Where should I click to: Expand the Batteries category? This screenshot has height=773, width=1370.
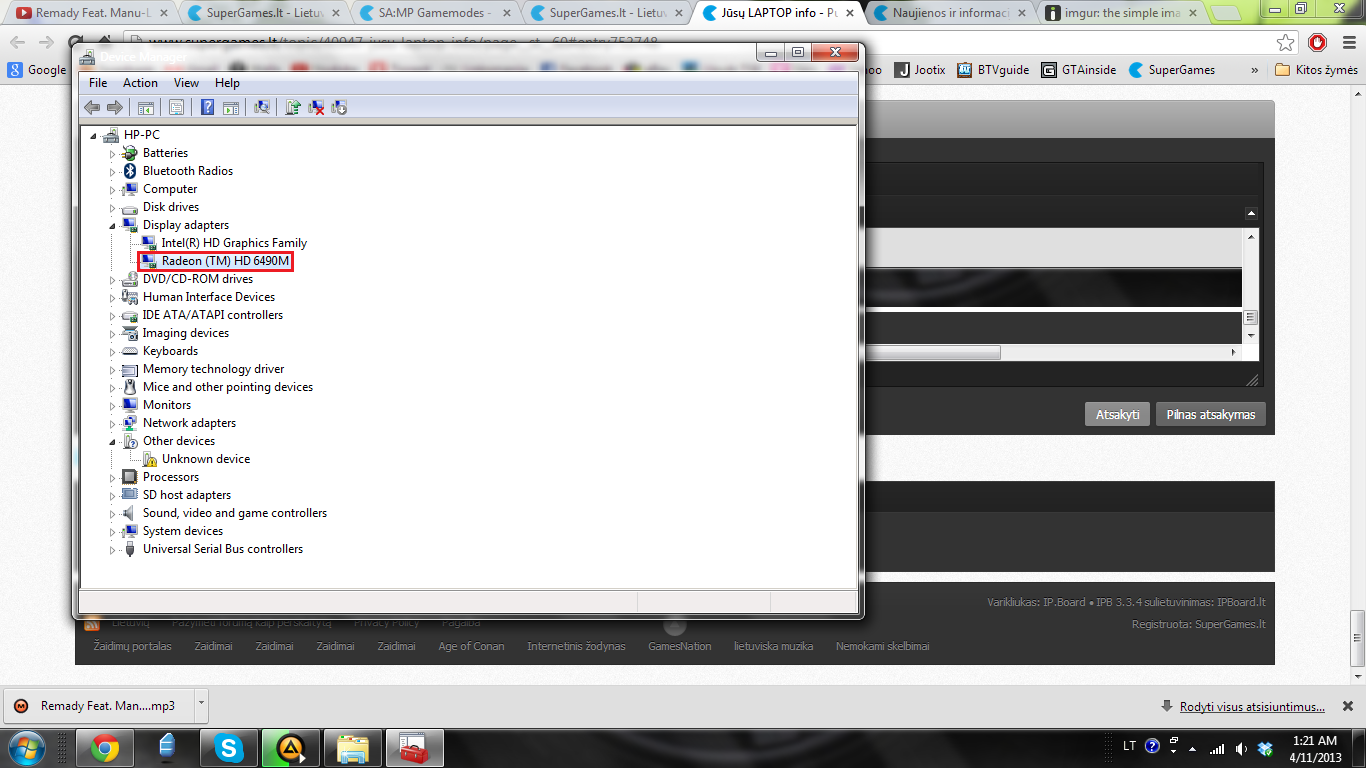(113, 154)
